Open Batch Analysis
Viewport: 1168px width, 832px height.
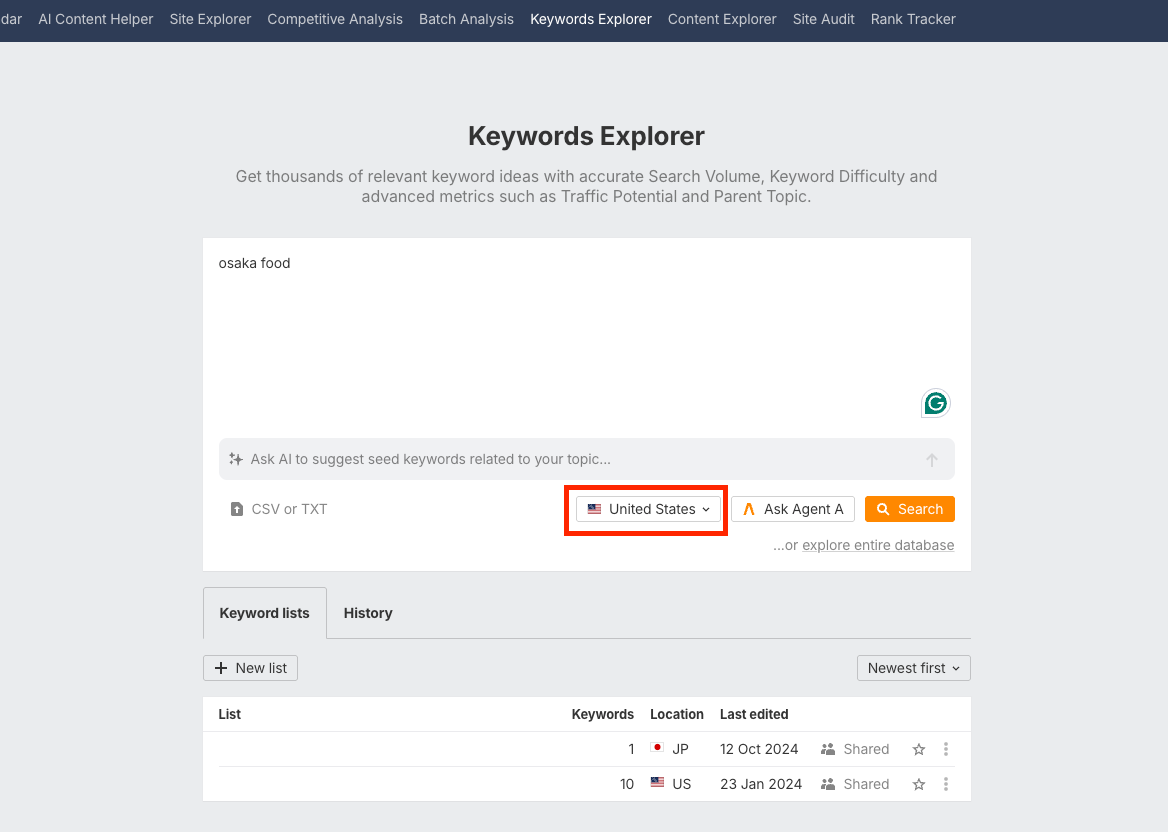[x=466, y=19]
